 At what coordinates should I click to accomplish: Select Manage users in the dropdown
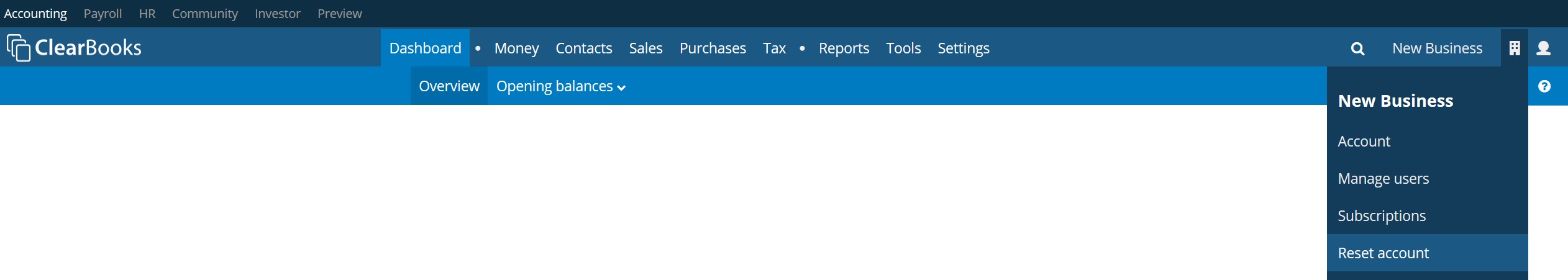coord(1427,179)
